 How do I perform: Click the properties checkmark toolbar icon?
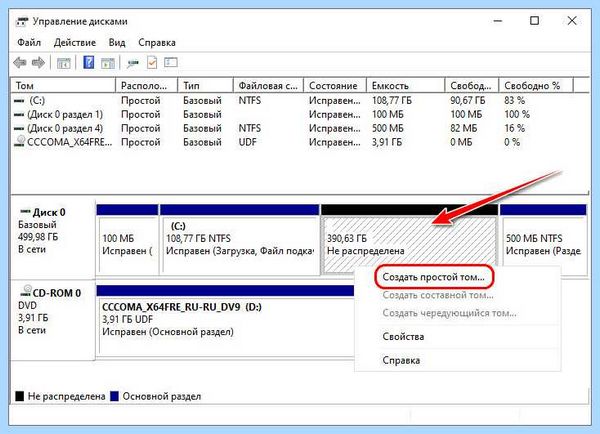(x=152, y=62)
